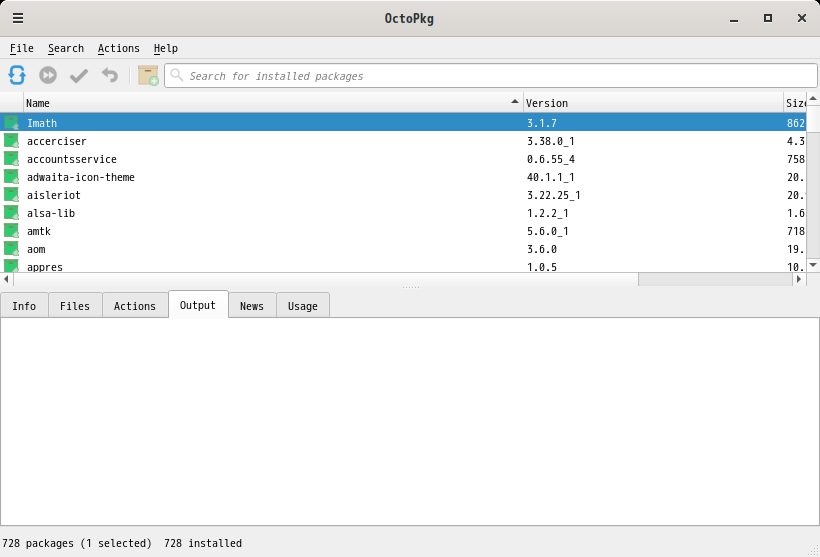The image size is (820, 557).
Task: Click the Name column sort arrow
Action: point(515,101)
